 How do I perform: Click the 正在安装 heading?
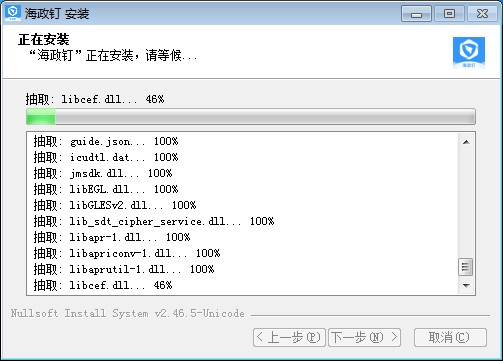(x=44, y=39)
